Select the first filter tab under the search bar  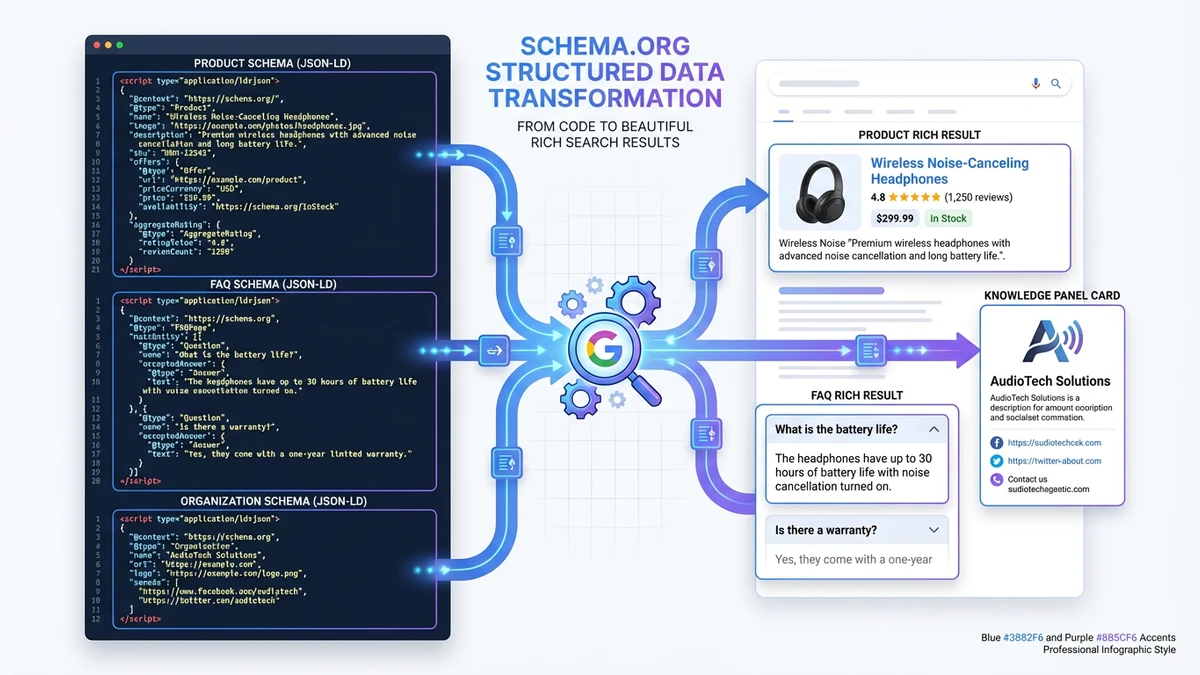coord(783,112)
